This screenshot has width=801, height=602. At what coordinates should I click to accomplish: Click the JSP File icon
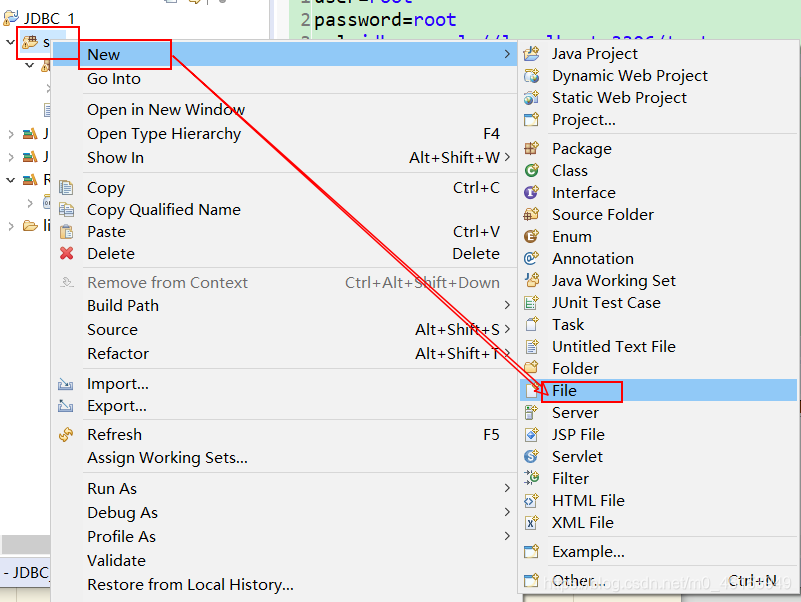pos(531,434)
